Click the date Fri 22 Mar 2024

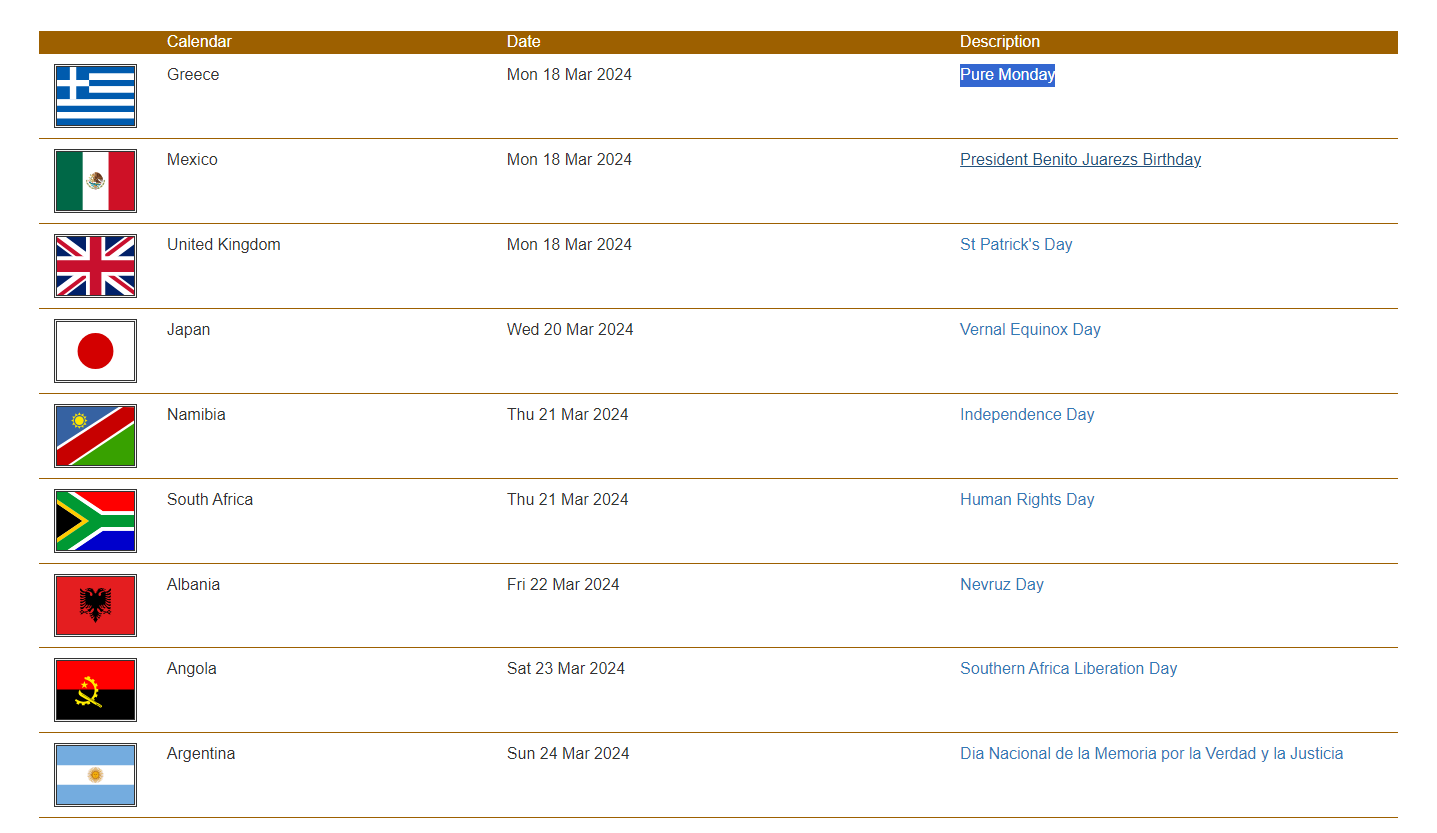click(563, 585)
